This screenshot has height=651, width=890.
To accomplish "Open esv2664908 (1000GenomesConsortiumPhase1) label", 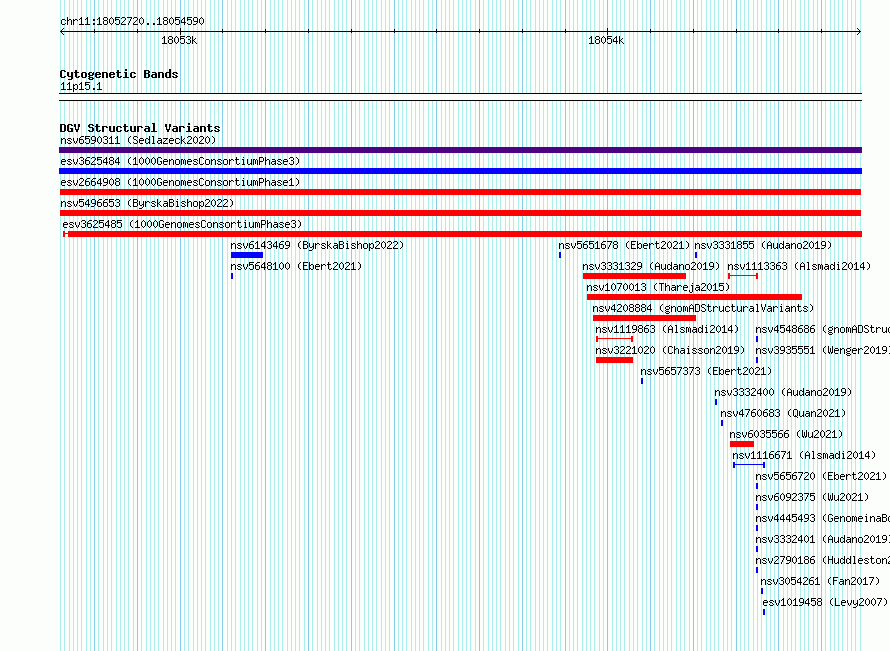I will (x=180, y=182).
